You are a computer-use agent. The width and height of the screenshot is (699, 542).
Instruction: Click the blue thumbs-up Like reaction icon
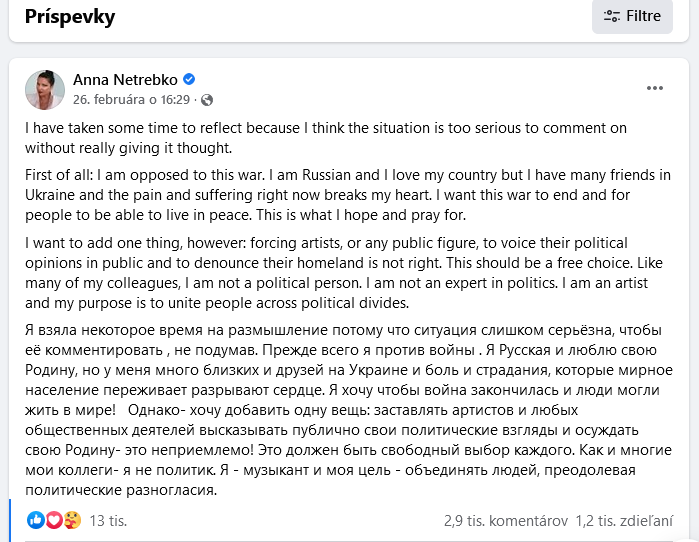[x=36, y=520]
